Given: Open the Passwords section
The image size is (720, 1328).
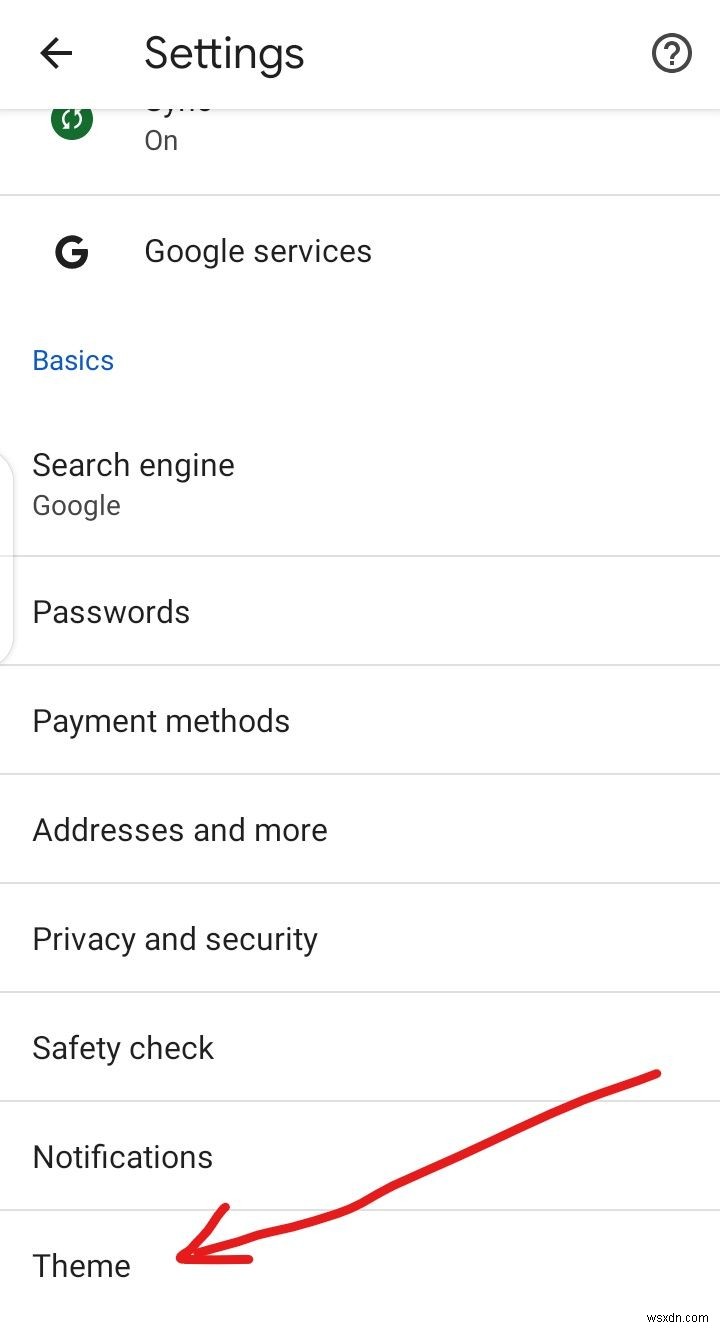Looking at the screenshot, I should click(111, 612).
